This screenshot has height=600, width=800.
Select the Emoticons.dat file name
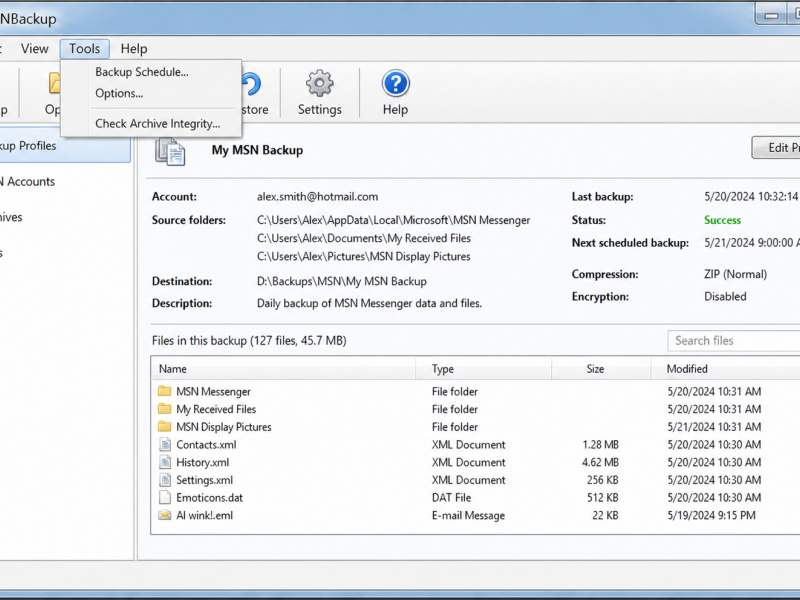[x=209, y=497]
